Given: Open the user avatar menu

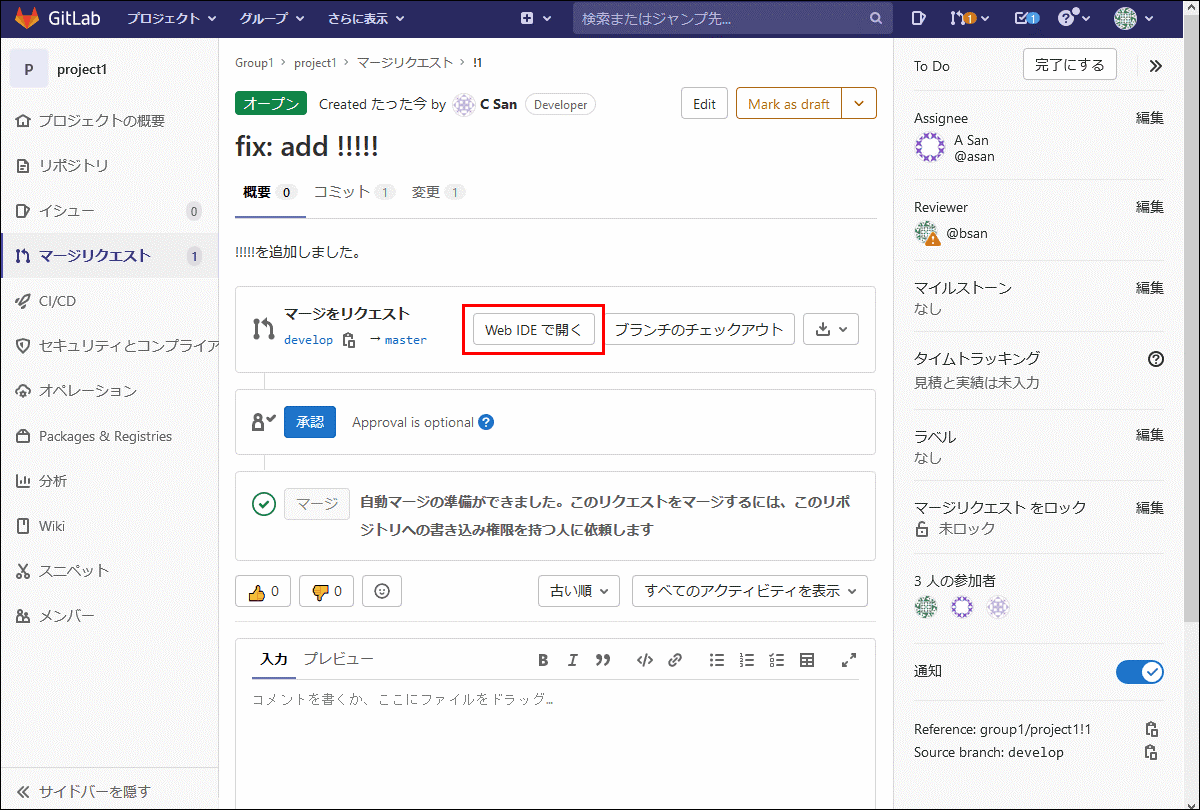Looking at the screenshot, I should (x=1134, y=18).
